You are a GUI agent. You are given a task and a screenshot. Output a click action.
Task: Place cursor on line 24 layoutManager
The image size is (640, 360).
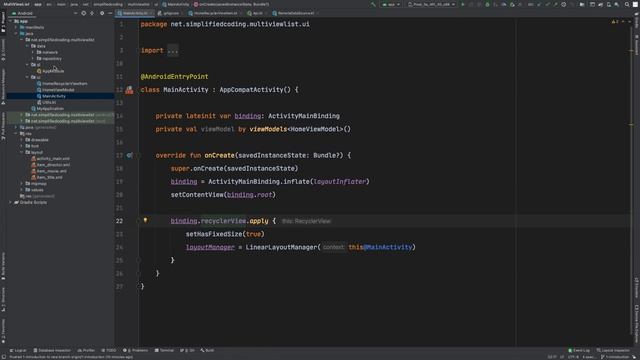coord(210,247)
